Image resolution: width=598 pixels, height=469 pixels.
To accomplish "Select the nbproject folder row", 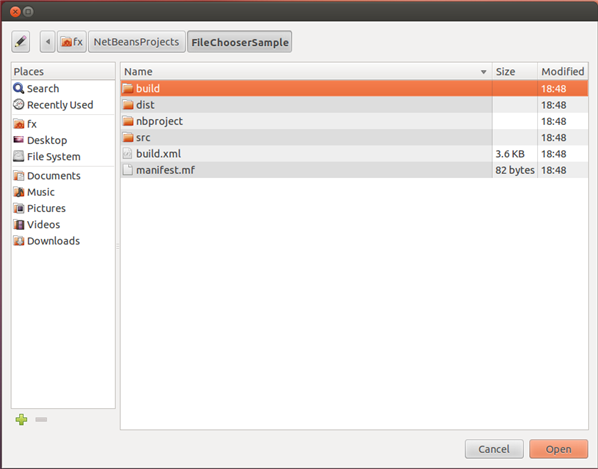I will click(x=354, y=121).
